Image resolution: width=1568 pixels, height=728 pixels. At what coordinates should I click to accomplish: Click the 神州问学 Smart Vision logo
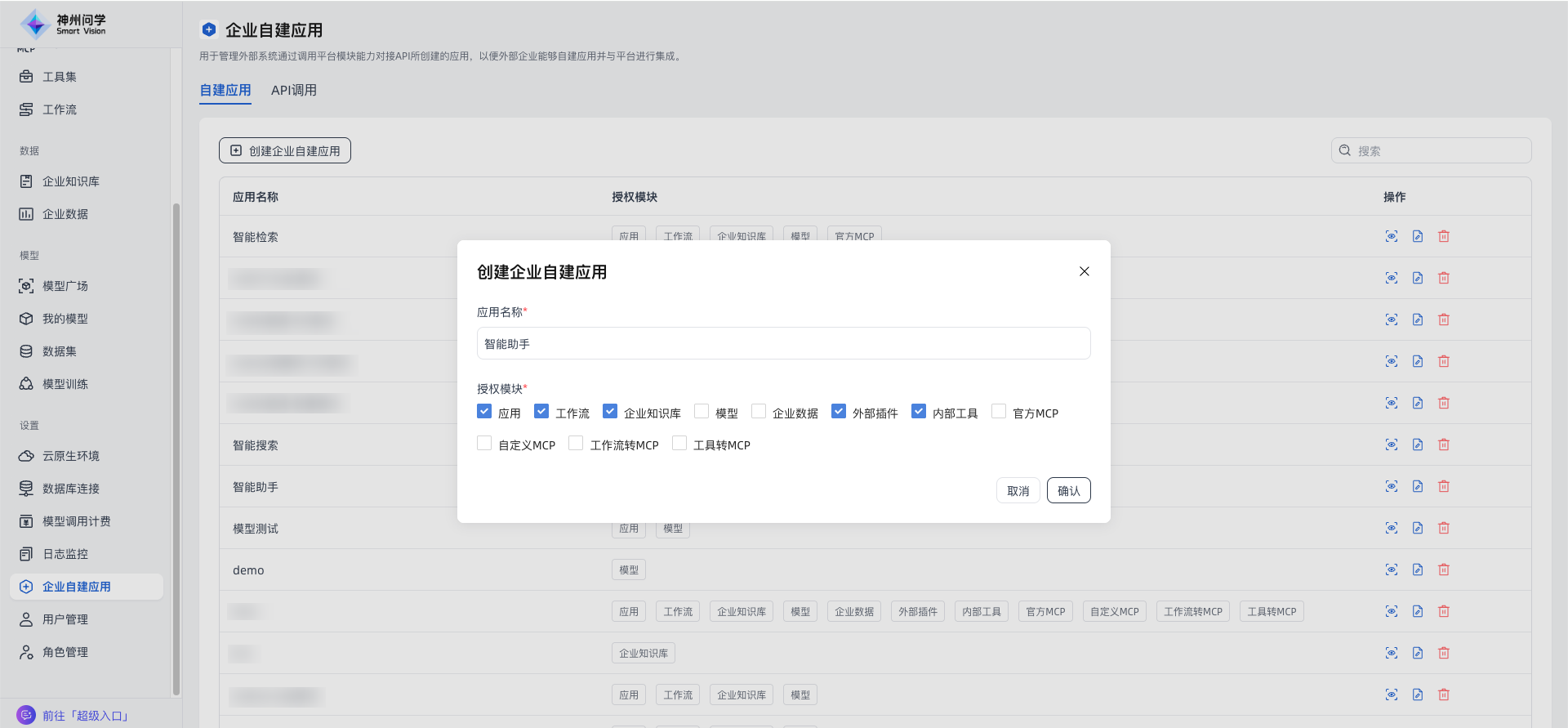coord(64,25)
